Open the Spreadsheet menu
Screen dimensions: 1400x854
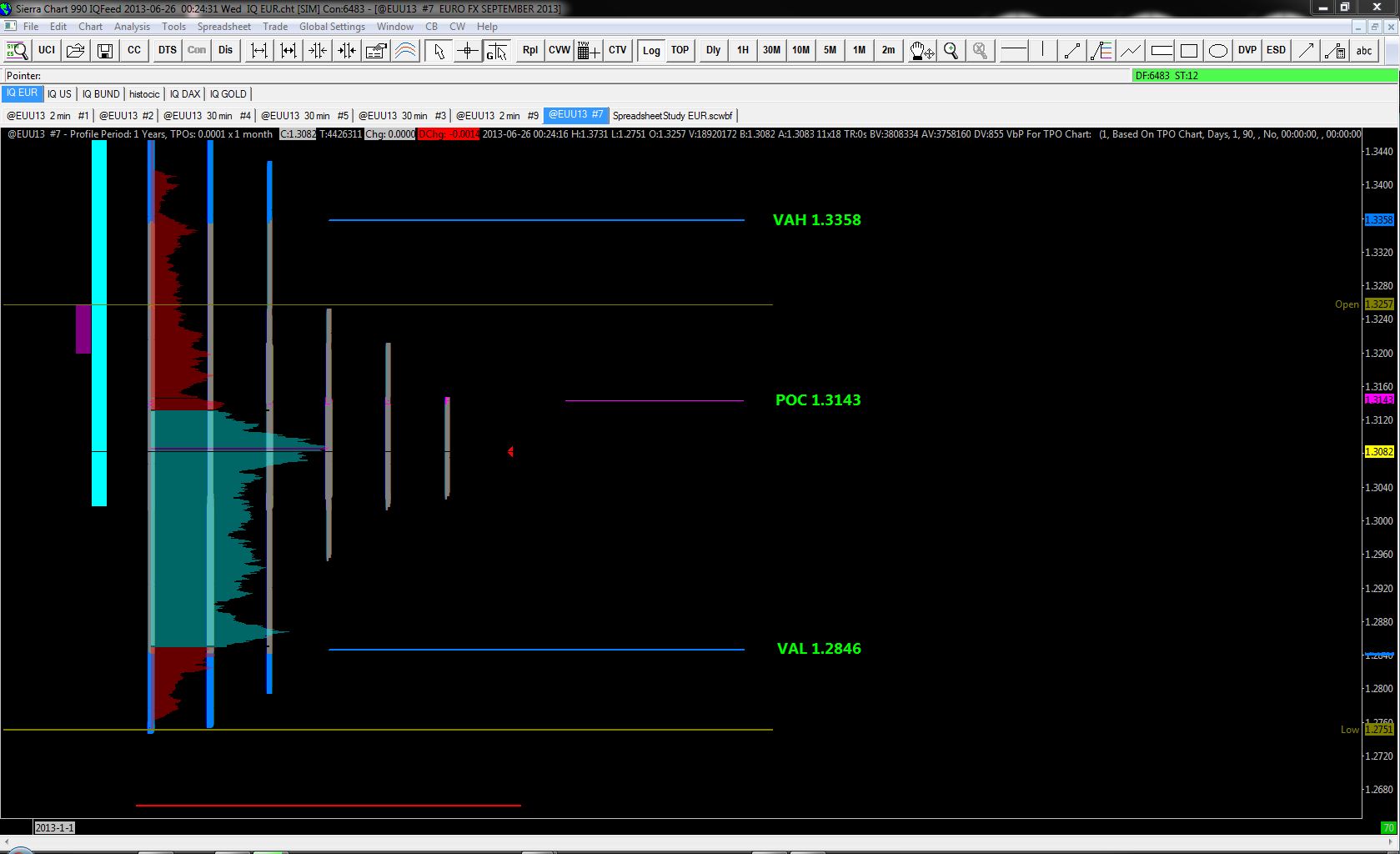(x=224, y=27)
